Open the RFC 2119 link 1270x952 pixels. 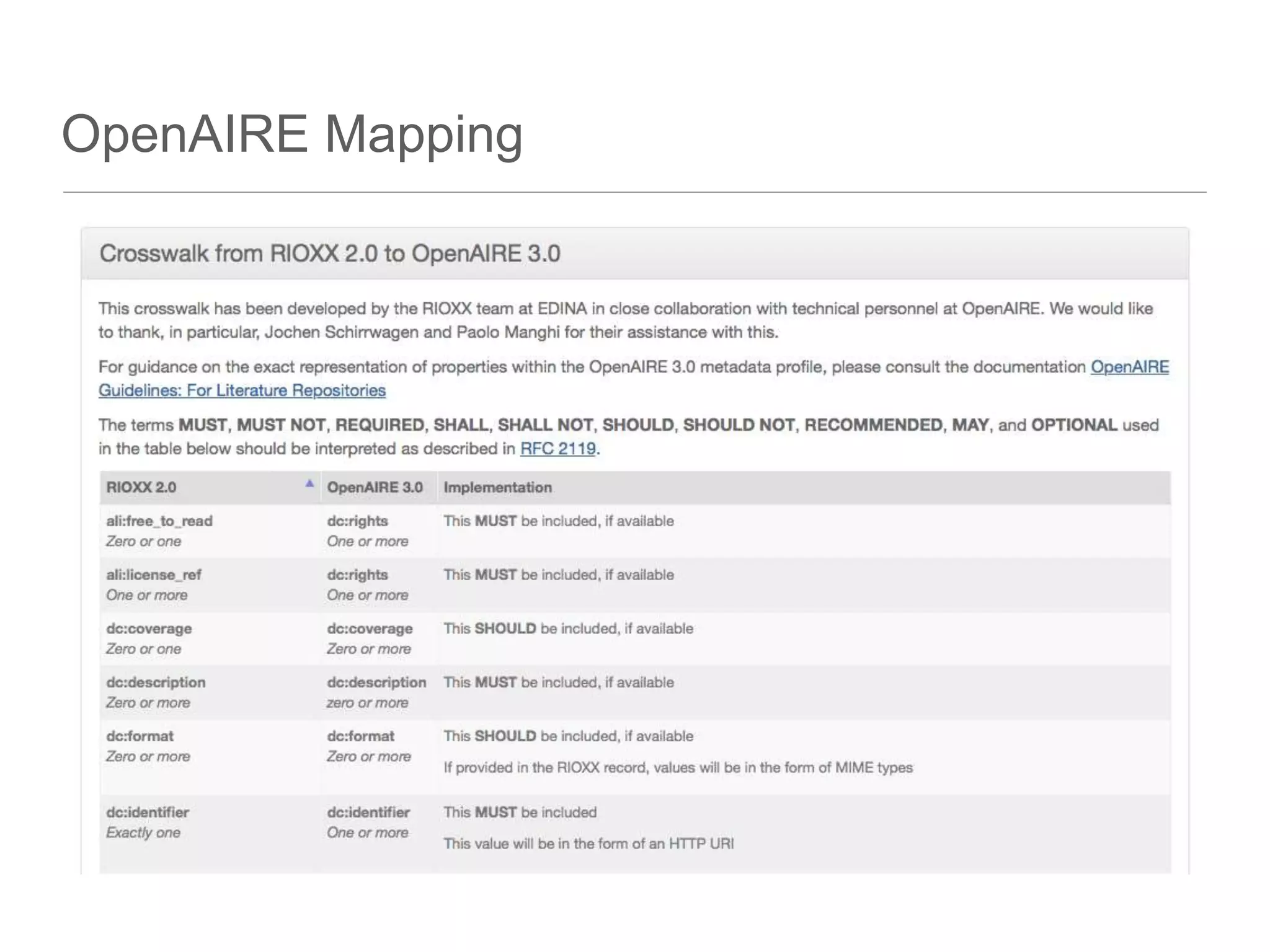point(558,448)
